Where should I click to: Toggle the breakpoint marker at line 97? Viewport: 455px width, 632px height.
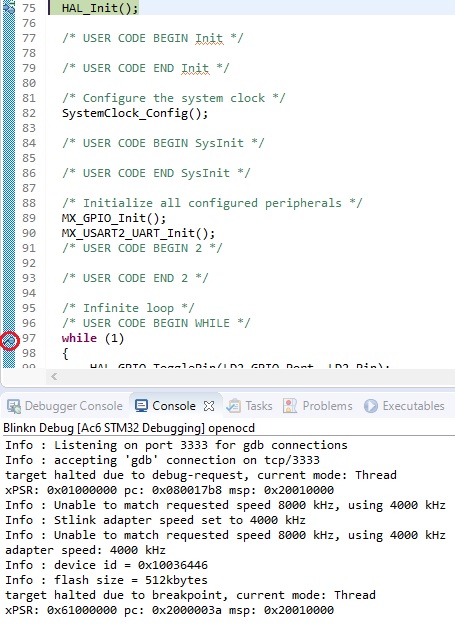10,341
